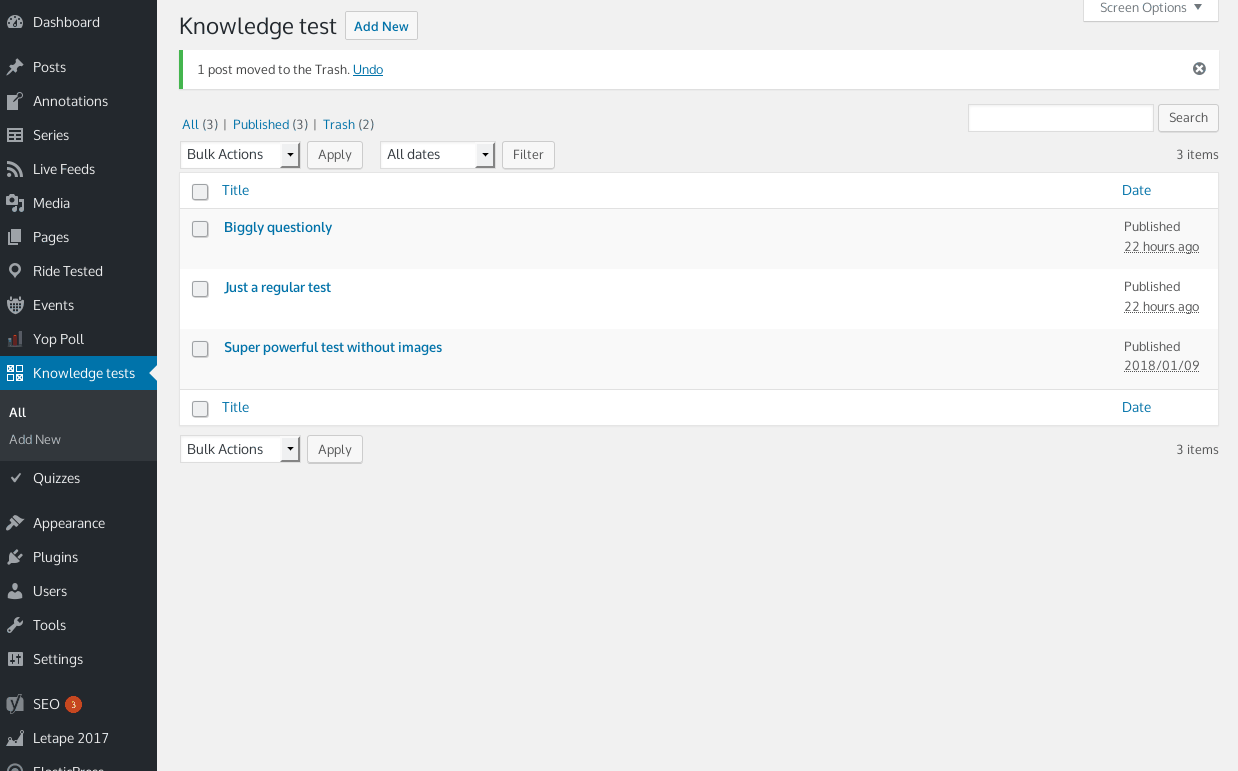Click the Tools wrench icon
Viewport: 1238px width, 771px height.
click(x=15, y=625)
